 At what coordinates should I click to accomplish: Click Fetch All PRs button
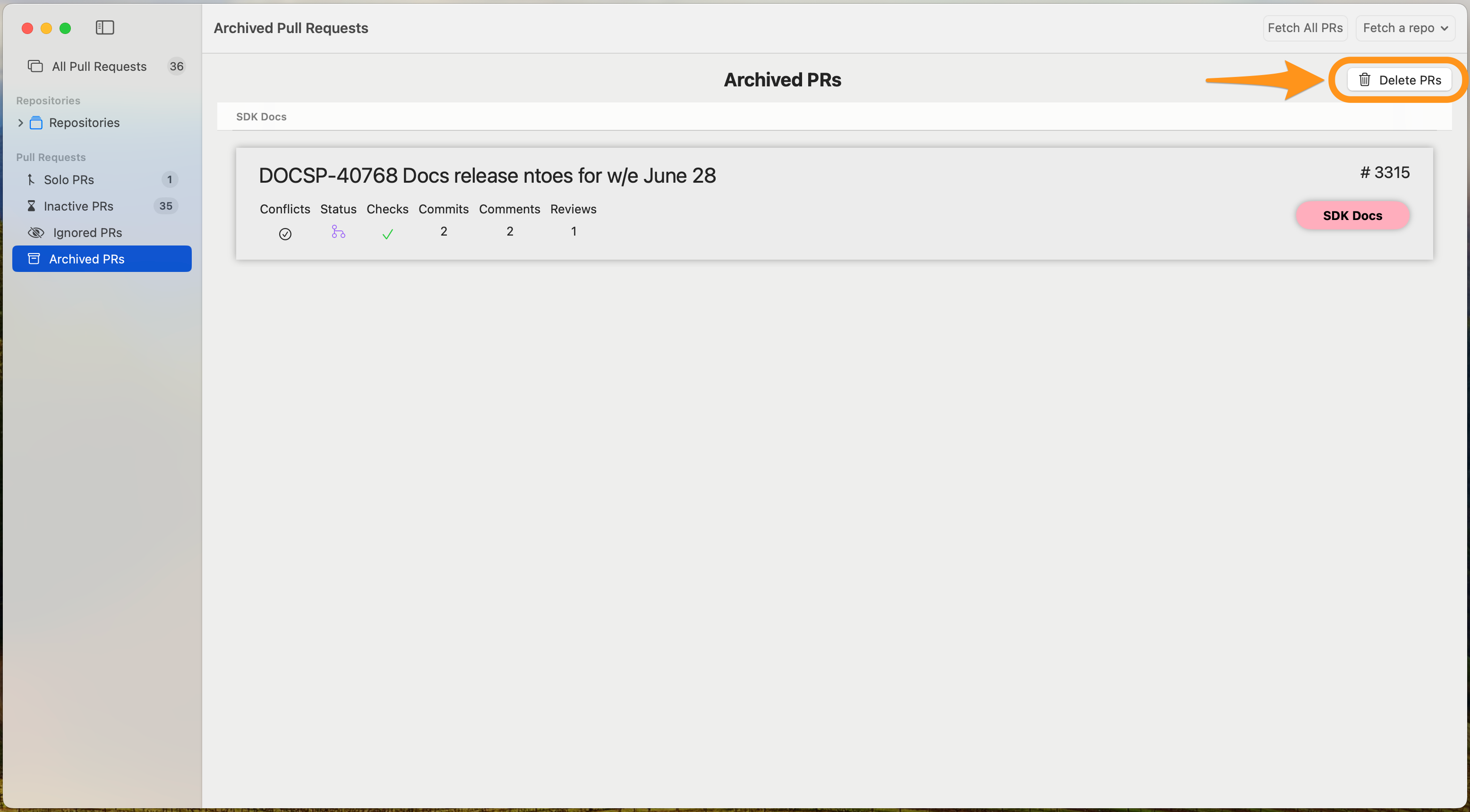[1305, 28]
